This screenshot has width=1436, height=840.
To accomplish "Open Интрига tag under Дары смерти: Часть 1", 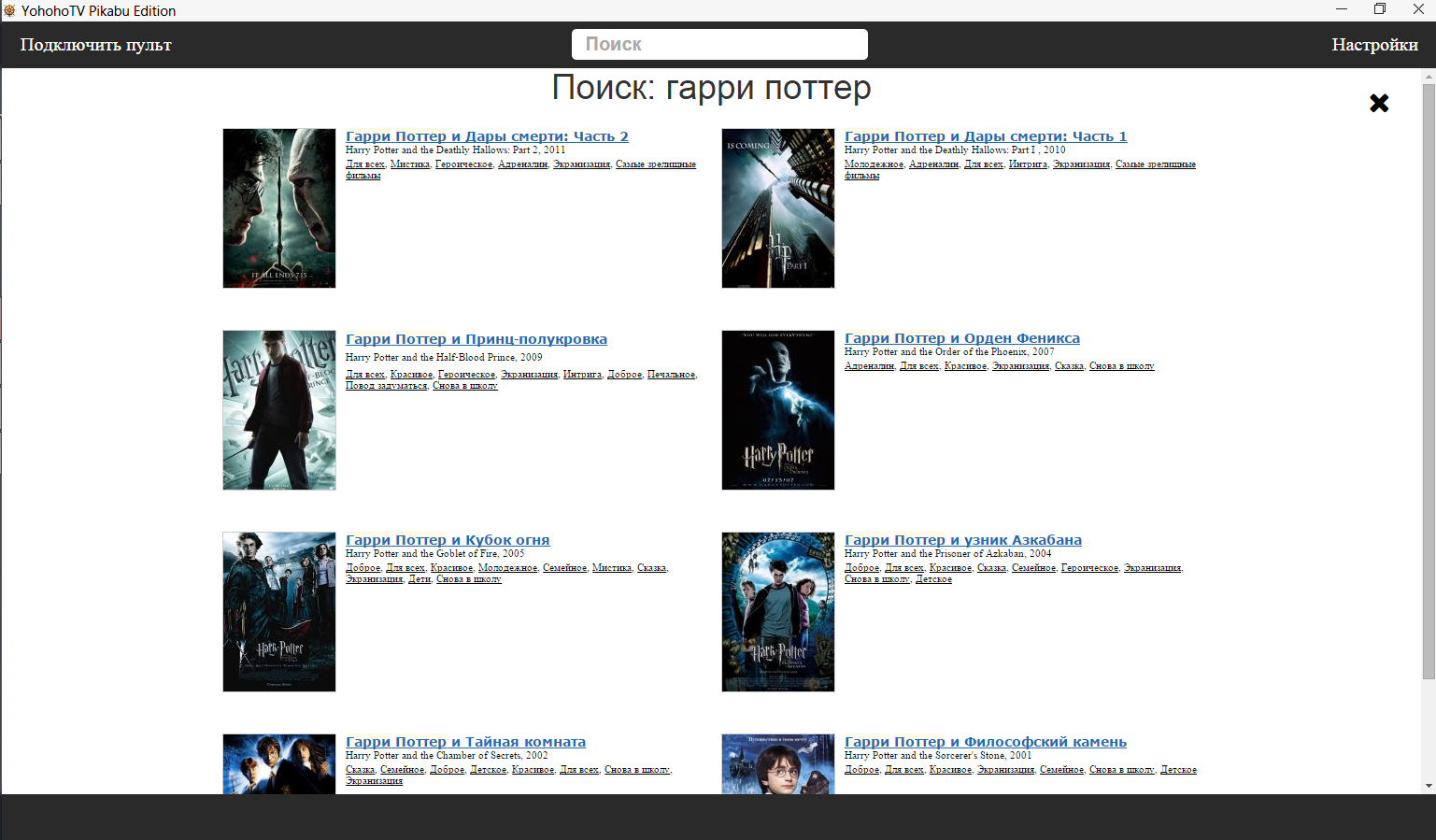I will pos(1028,164).
